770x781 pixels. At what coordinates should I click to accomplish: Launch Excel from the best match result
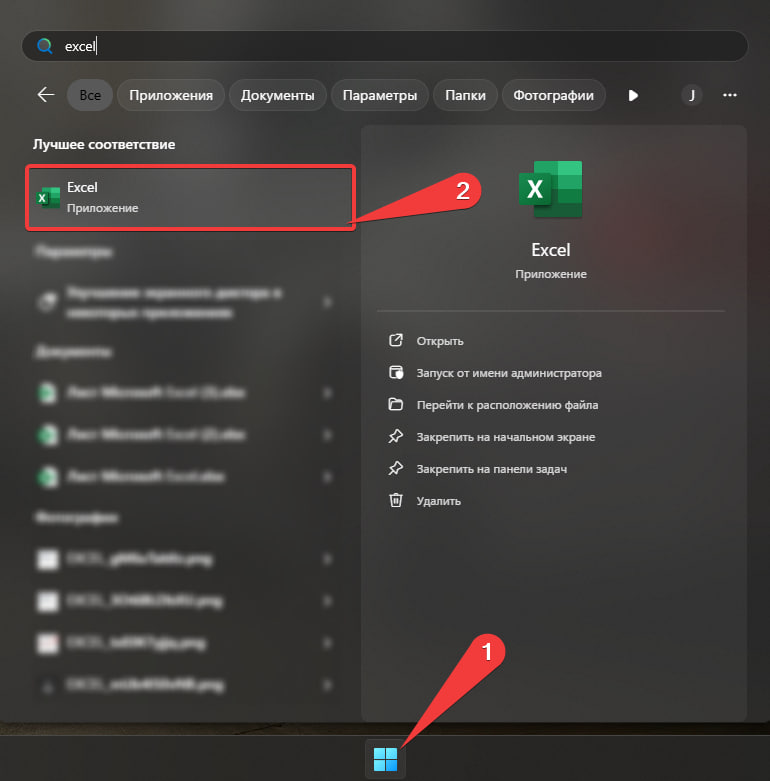190,197
